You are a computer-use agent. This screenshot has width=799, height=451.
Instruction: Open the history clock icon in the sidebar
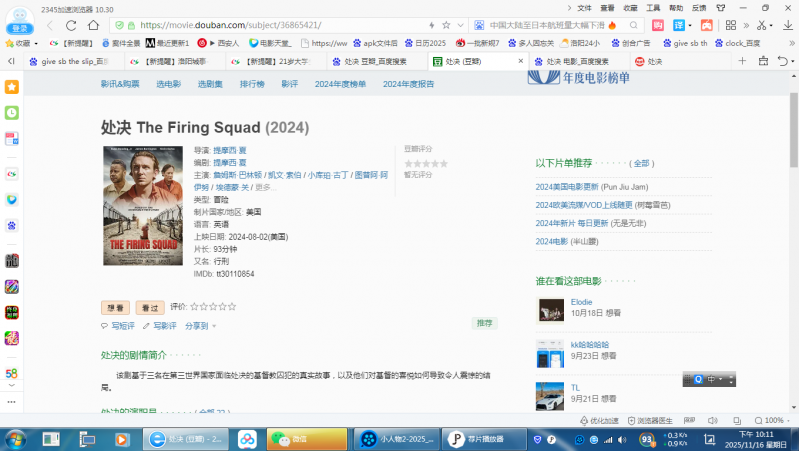(12, 113)
